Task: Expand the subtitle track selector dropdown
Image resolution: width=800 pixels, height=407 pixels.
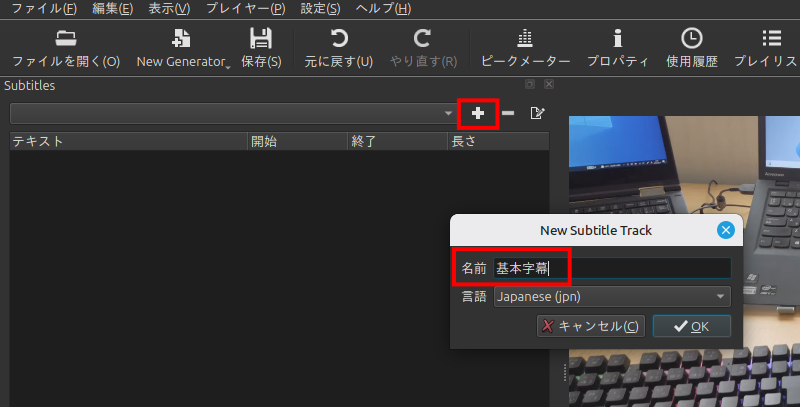Action: (x=448, y=114)
